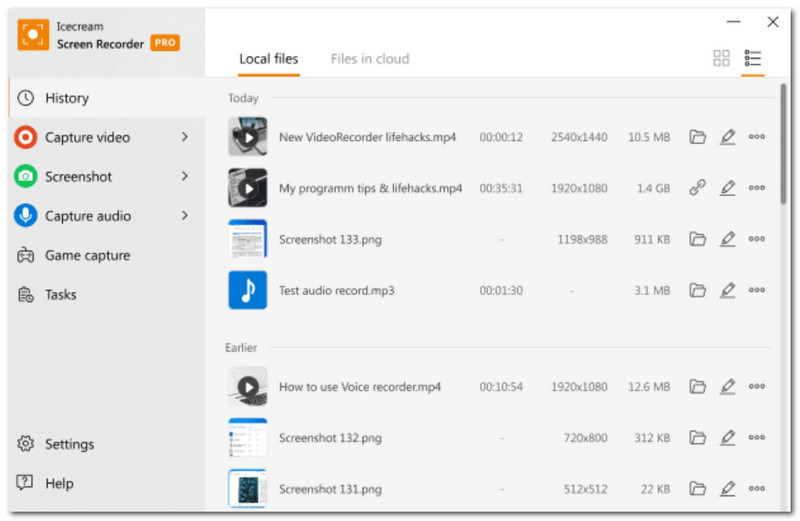Click the 00:10:54 duration value
The width and height of the screenshot is (800, 521).
[x=501, y=387]
